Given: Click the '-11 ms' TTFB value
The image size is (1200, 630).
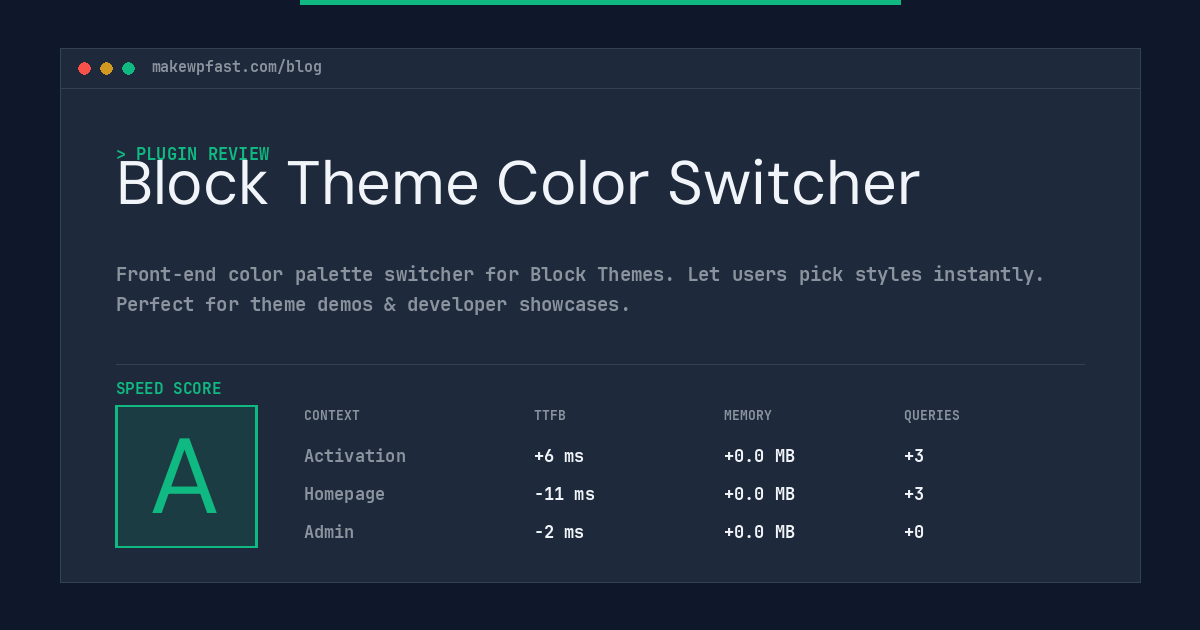Looking at the screenshot, I should pyautogui.click(x=564, y=494).
